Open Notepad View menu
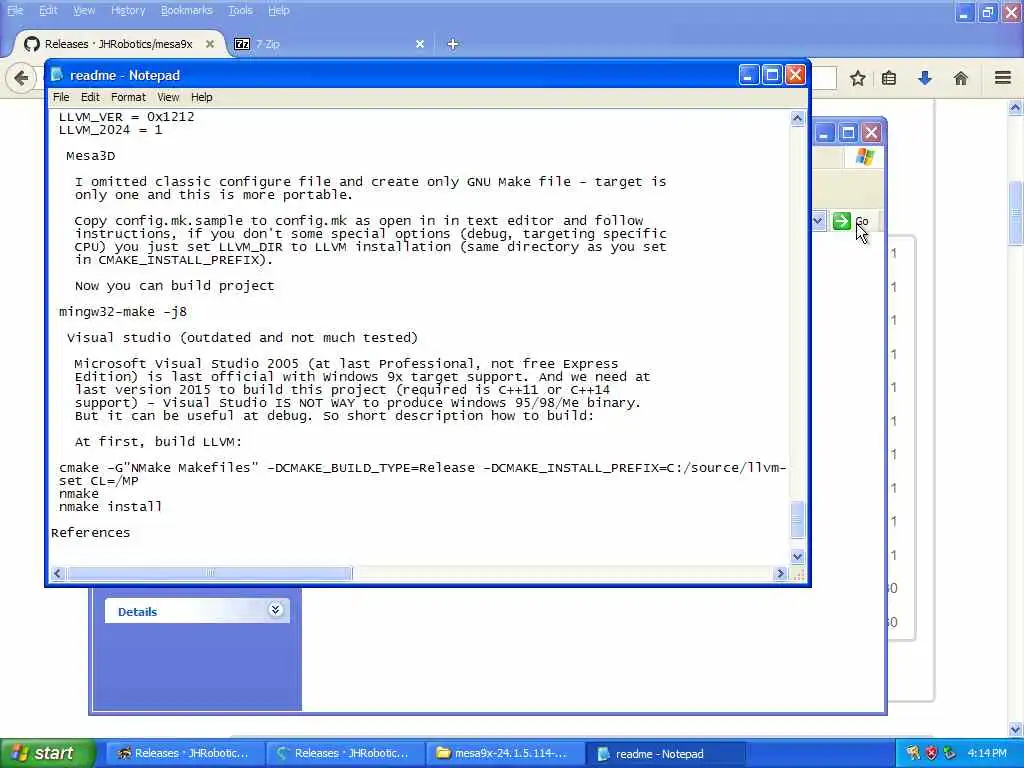The image size is (1024, 768). pyautogui.click(x=168, y=97)
